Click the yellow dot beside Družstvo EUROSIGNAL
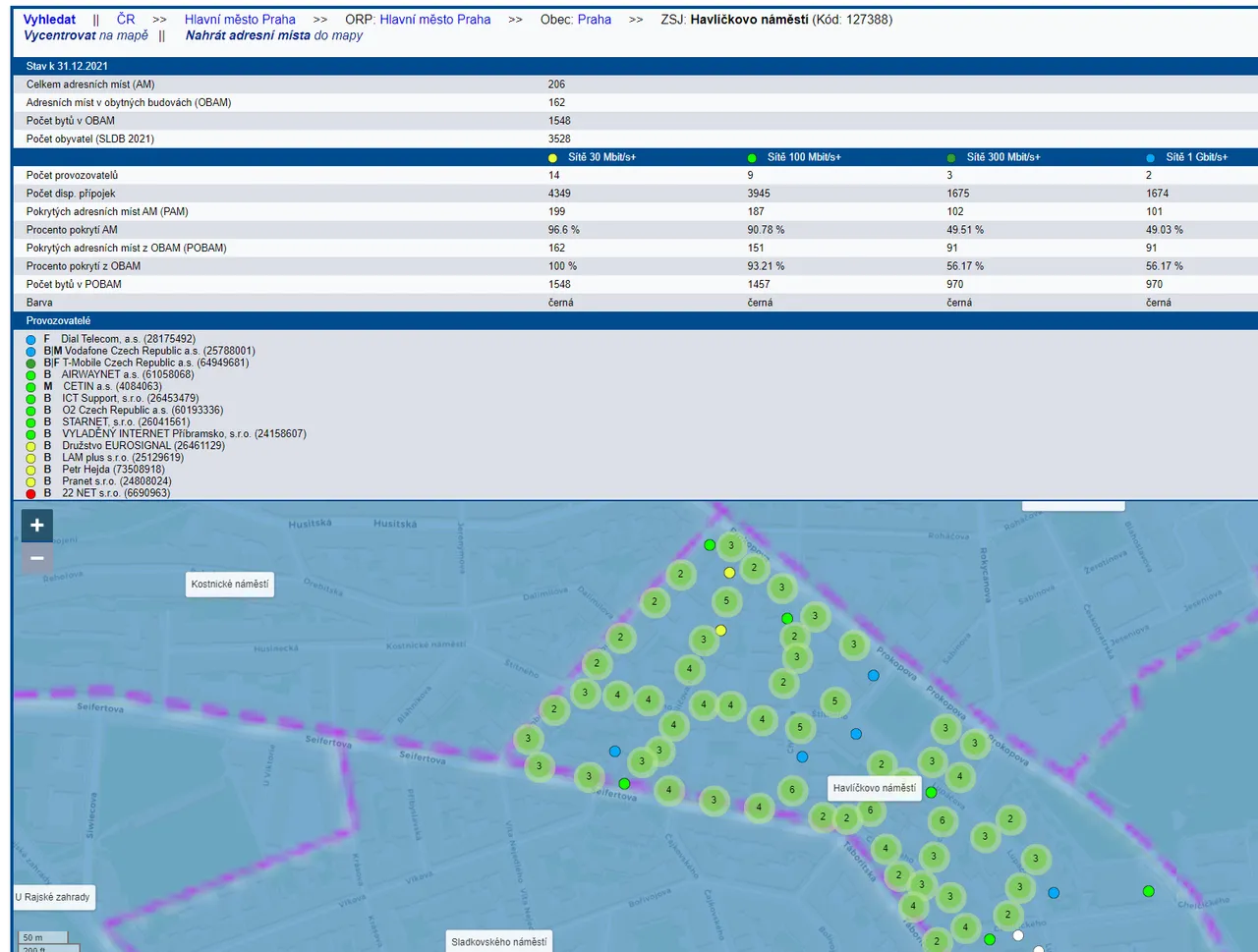 click(x=30, y=446)
